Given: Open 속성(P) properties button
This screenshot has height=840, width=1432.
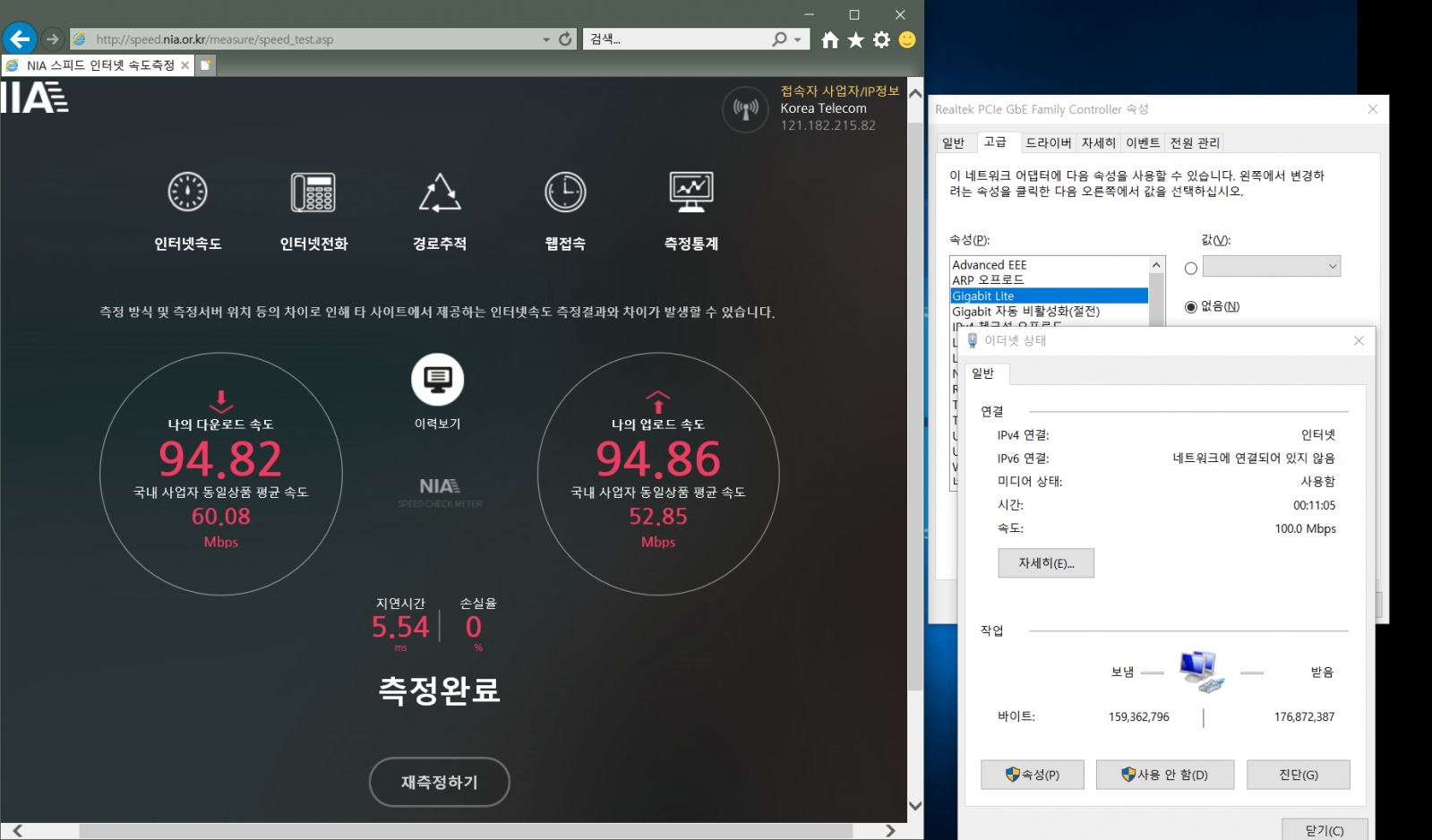Looking at the screenshot, I should [x=1033, y=775].
